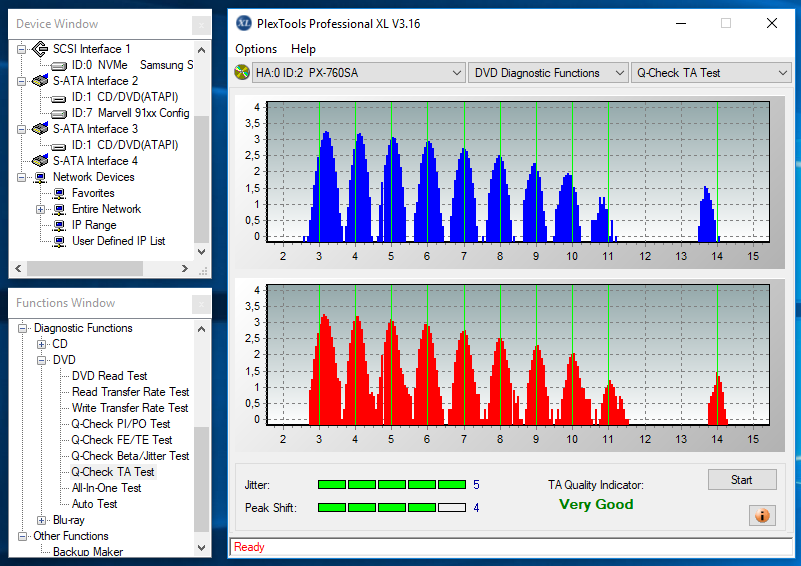The width and height of the screenshot is (801, 566).
Task: Collapse the SCSI Interface 1 node
Action: (x=21, y=50)
